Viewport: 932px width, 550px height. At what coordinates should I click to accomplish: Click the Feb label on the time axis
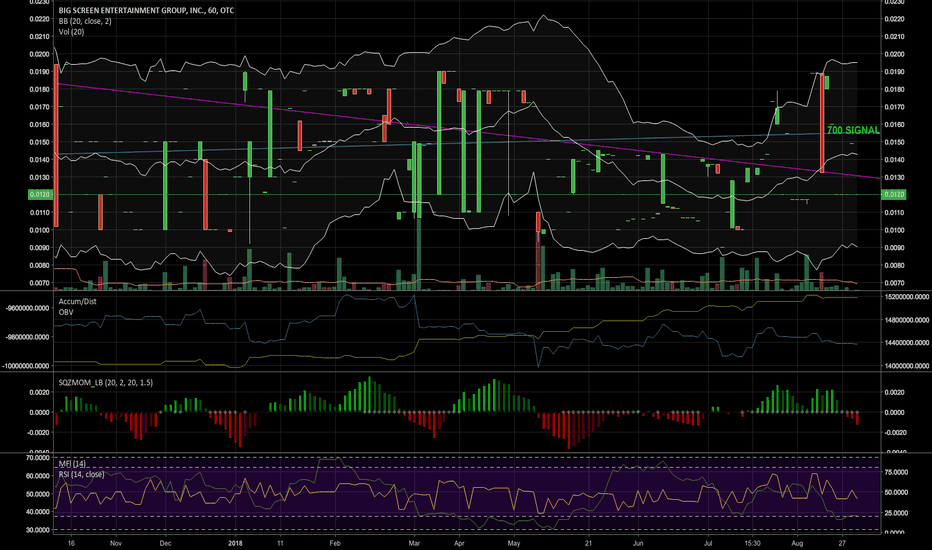335,543
